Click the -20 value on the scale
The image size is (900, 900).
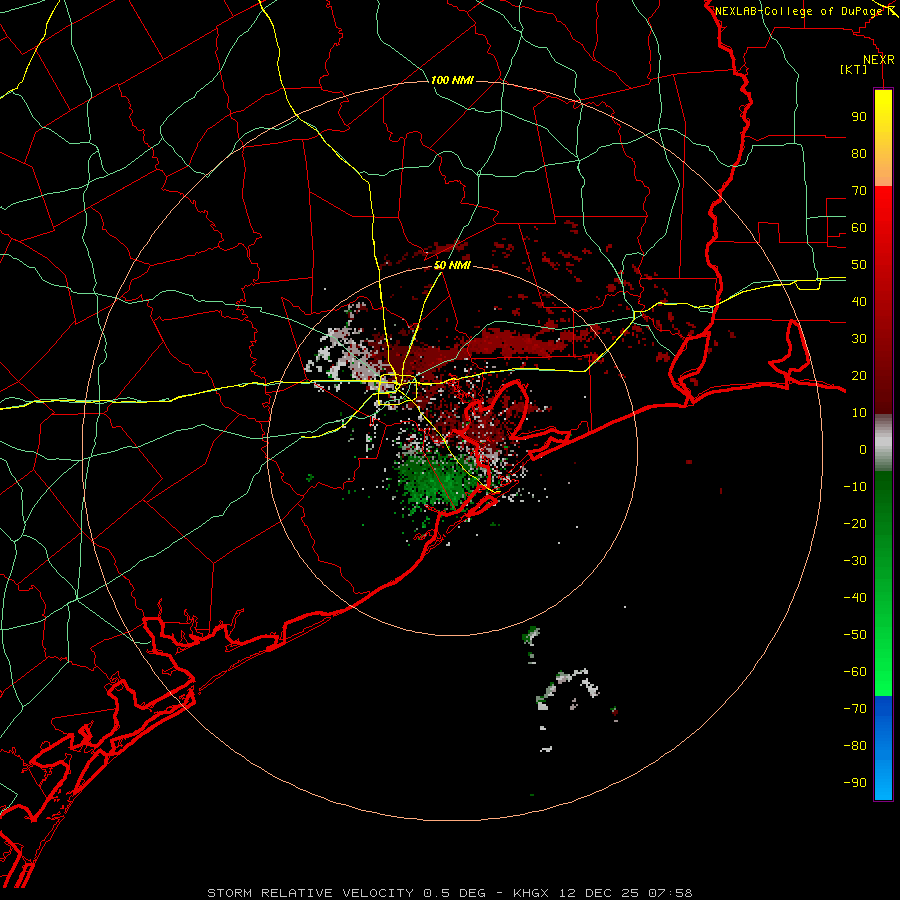tap(855, 523)
